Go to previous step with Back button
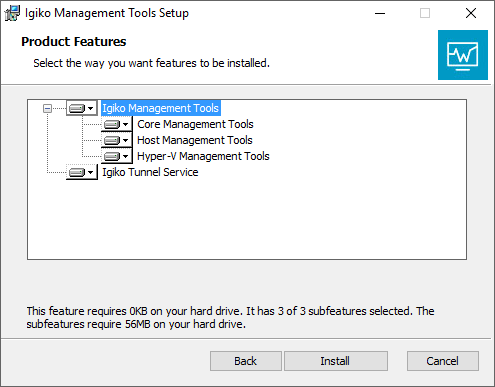Viewport: 495px width, 387px height. 246,361
